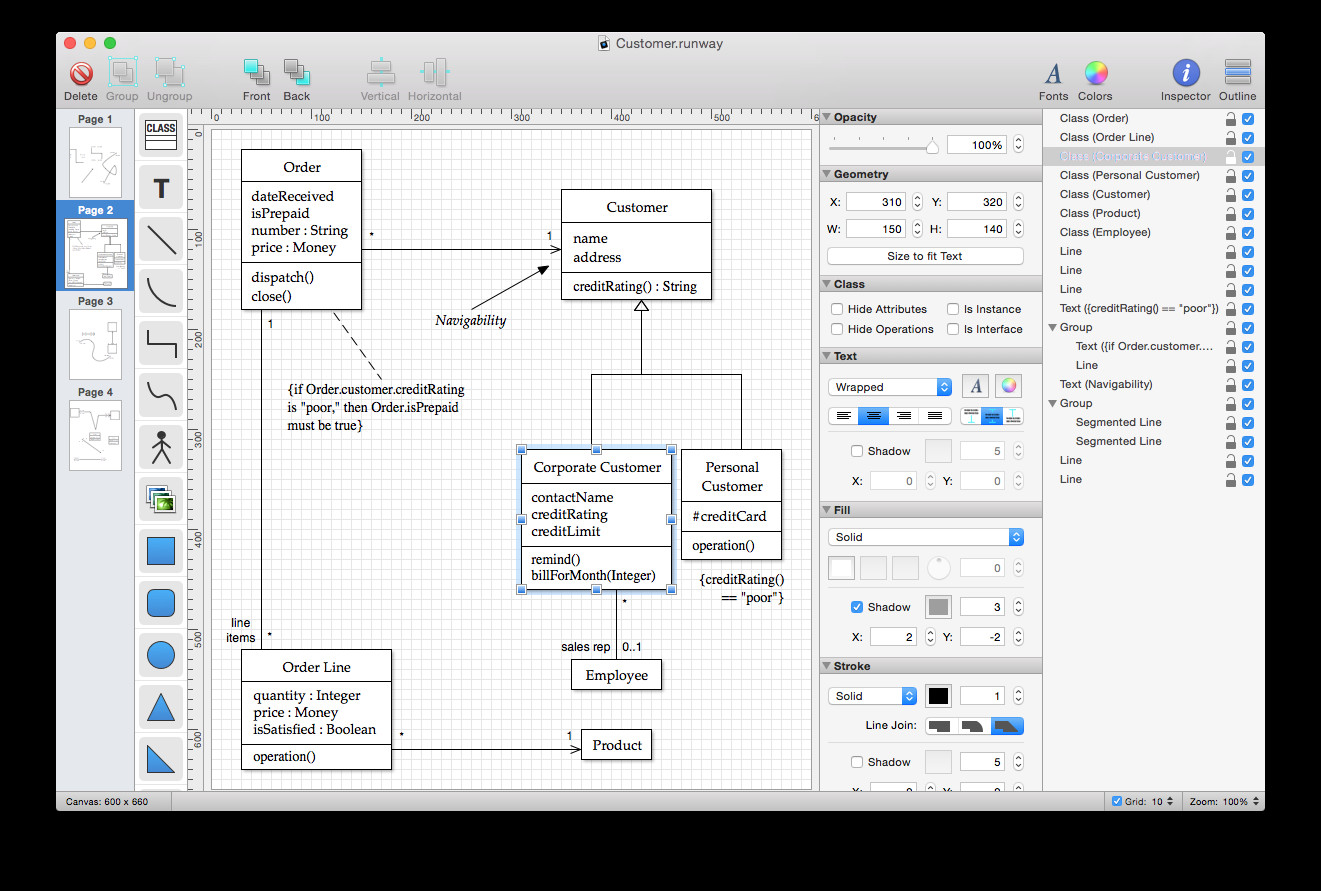The height and width of the screenshot is (891, 1321).
Task: Select Text (Navigability) in outline
Action: click(x=1105, y=385)
